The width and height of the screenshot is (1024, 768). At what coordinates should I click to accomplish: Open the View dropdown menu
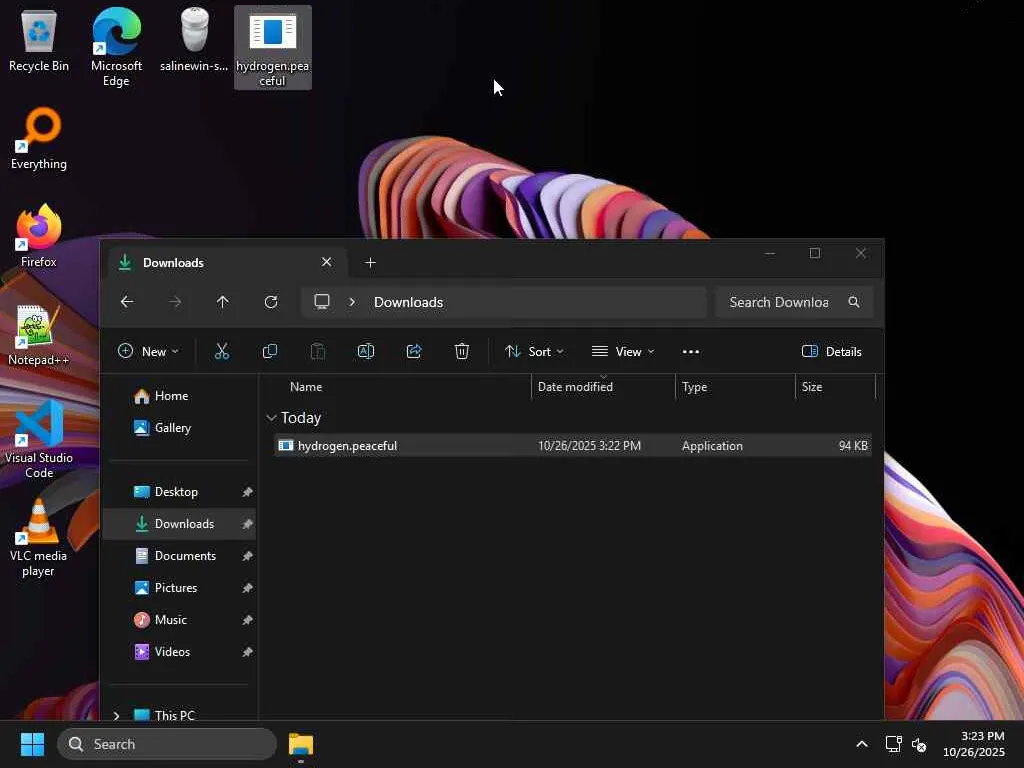tap(623, 351)
